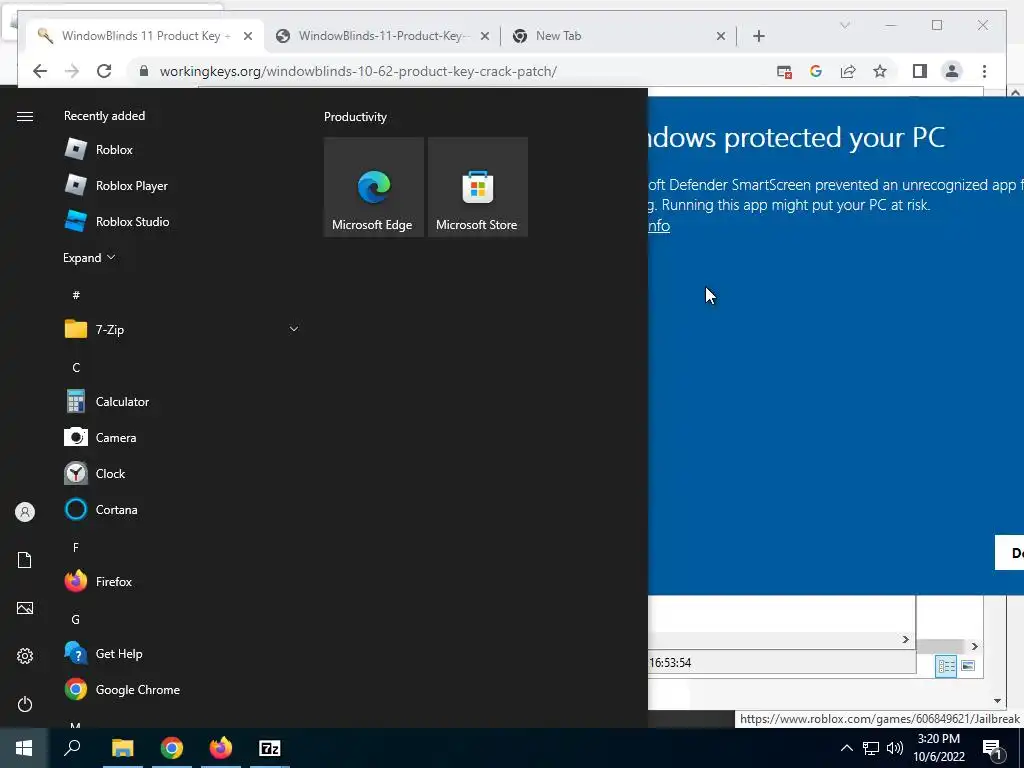Open Pictures from Start sidebar

point(25,608)
